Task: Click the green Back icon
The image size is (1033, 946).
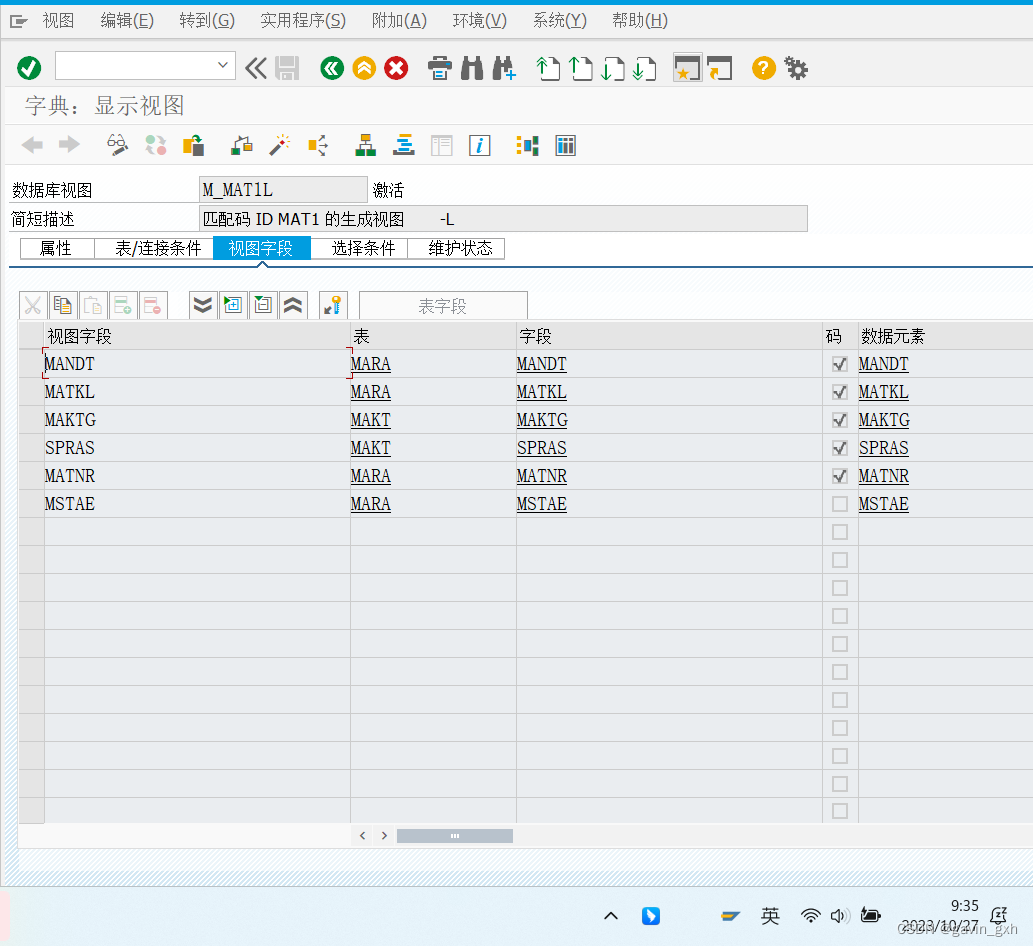Action: click(x=332, y=68)
